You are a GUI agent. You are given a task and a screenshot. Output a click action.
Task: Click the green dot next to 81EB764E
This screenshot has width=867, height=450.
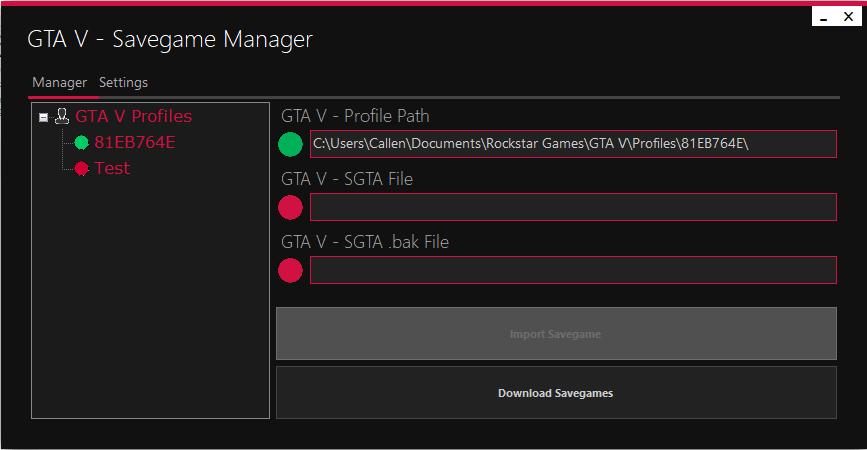pos(82,143)
